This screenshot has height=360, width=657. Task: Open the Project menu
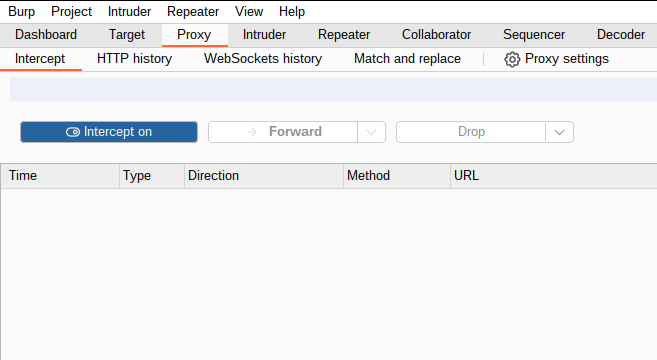pyautogui.click(x=71, y=12)
